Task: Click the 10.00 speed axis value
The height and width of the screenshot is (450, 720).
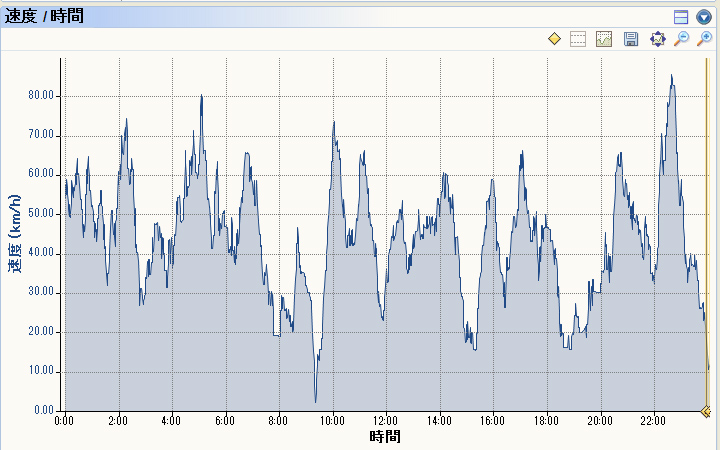Action: tap(41, 371)
